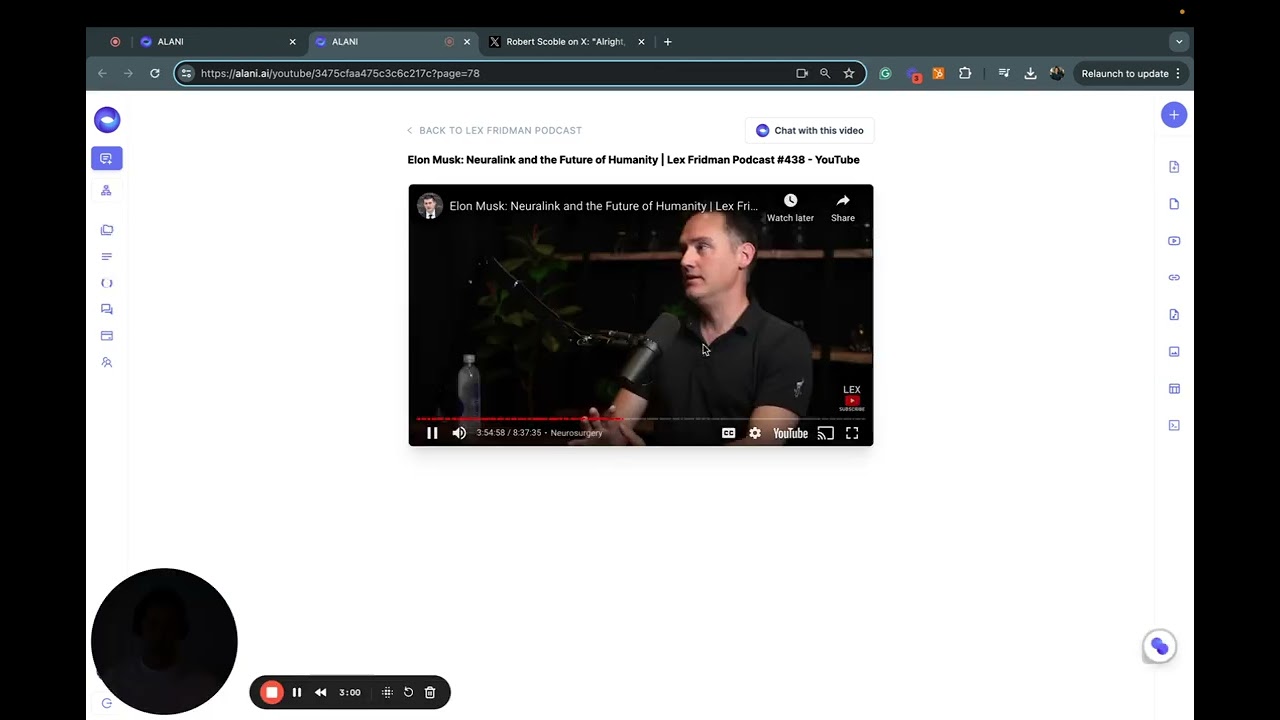Screen dimensions: 1280x720
Task: Open the new chat sidebar button
Action: 106,158
